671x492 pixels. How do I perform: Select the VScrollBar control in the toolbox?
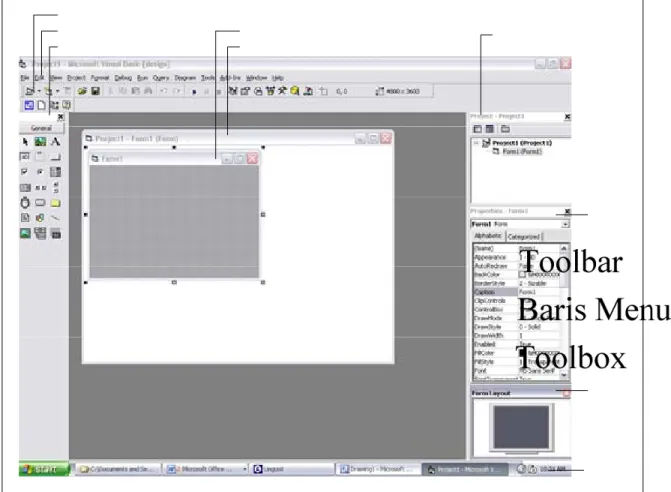click(x=55, y=187)
